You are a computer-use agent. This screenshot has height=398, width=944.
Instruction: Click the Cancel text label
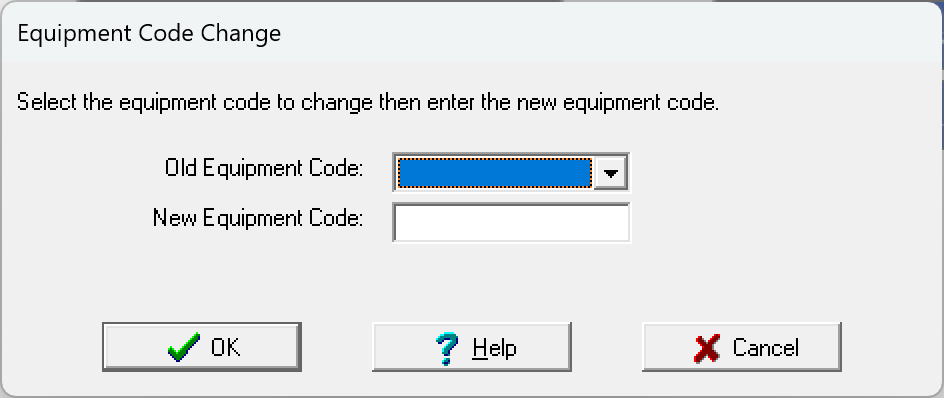point(765,348)
